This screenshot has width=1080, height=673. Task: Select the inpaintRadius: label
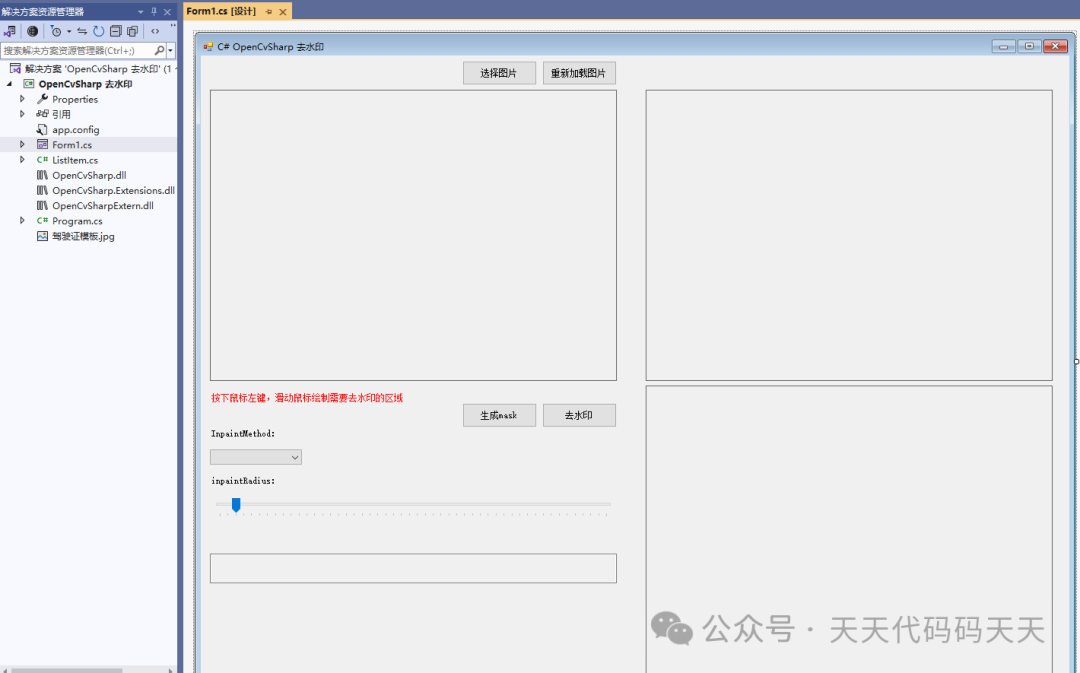(x=242, y=481)
